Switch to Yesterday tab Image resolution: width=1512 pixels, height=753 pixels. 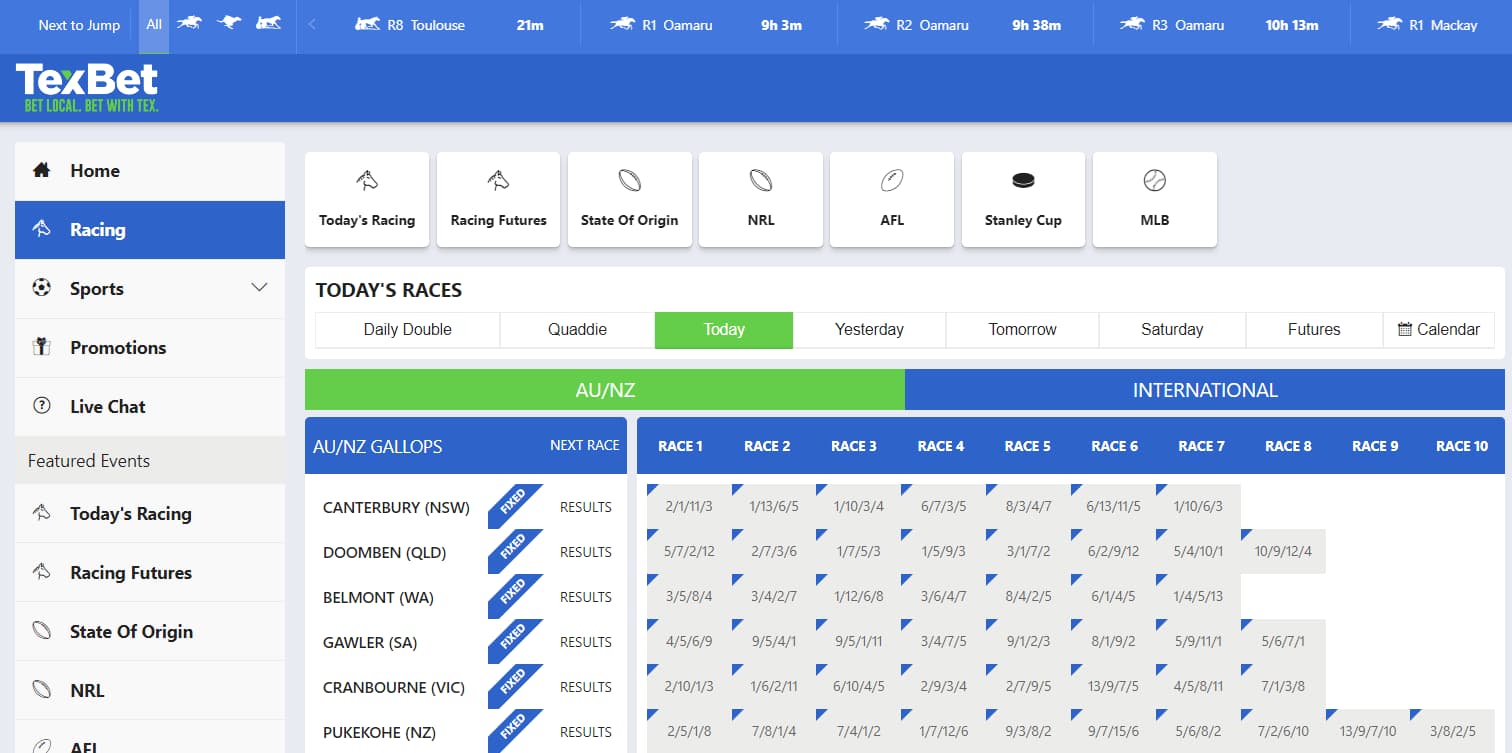(869, 330)
